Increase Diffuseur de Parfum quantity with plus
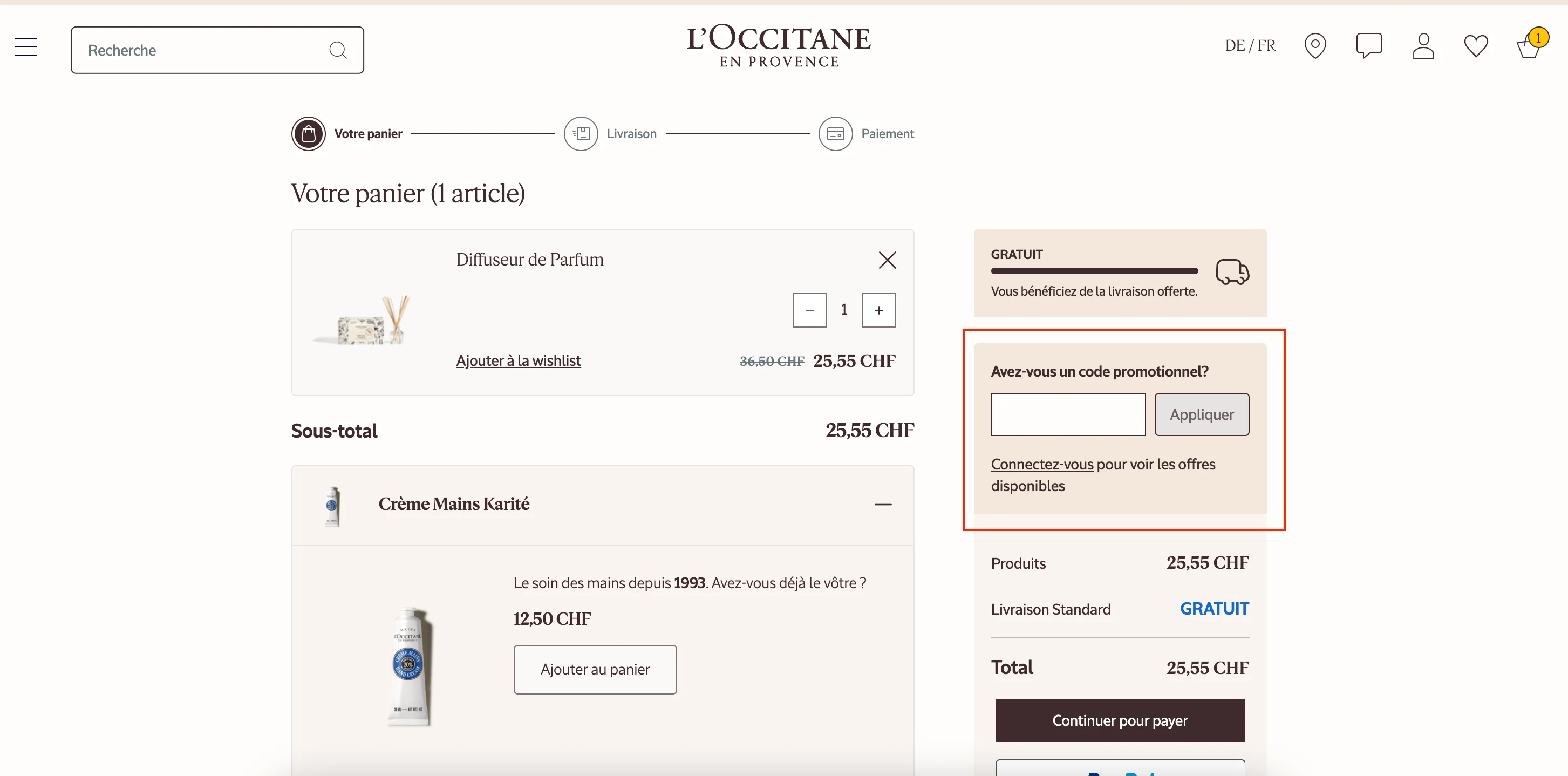The width and height of the screenshot is (1568, 776). point(878,310)
